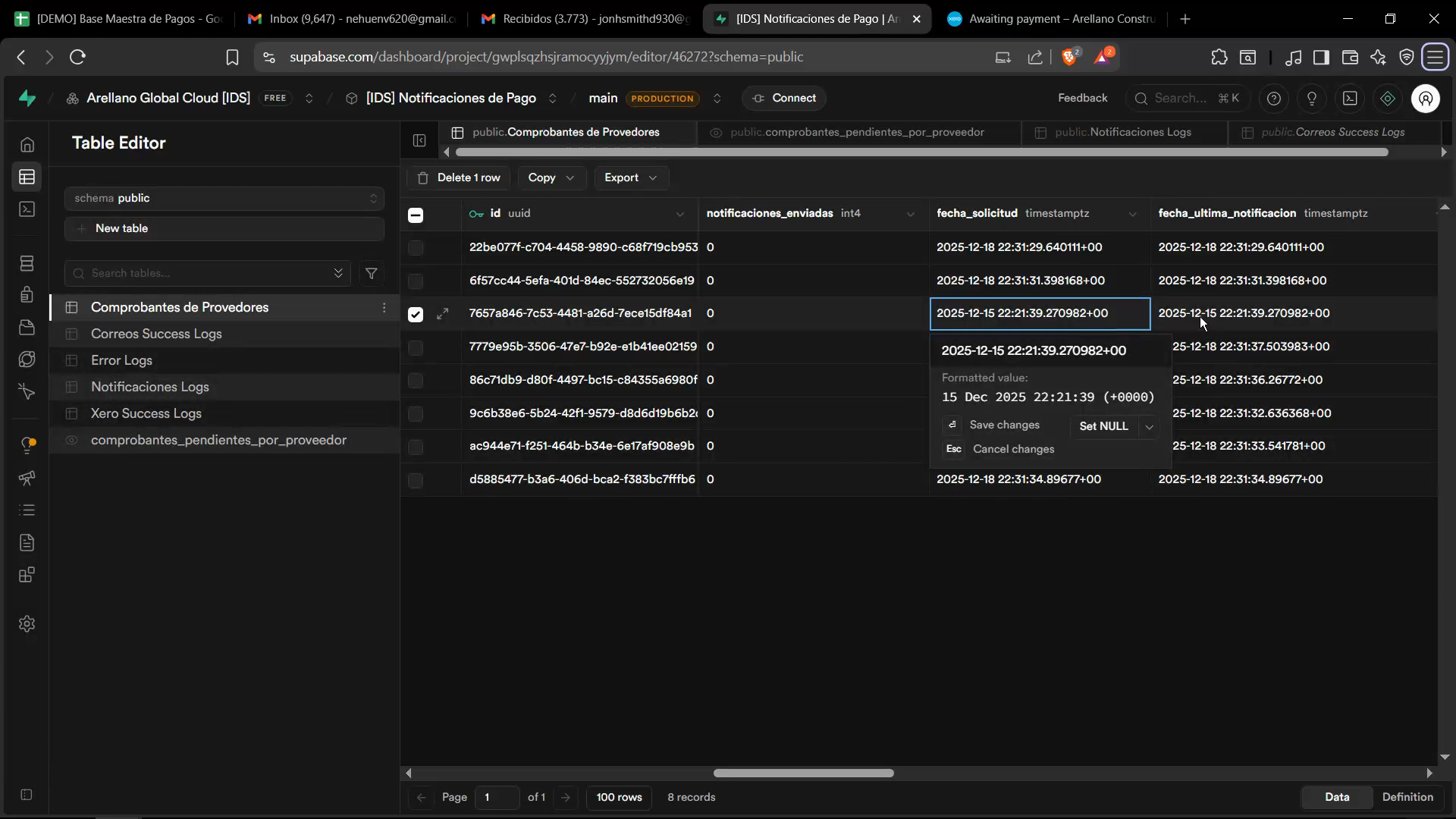
Task: Switch to public.Notificaciones Logs tab
Action: pyautogui.click(x=1122, y=132)
